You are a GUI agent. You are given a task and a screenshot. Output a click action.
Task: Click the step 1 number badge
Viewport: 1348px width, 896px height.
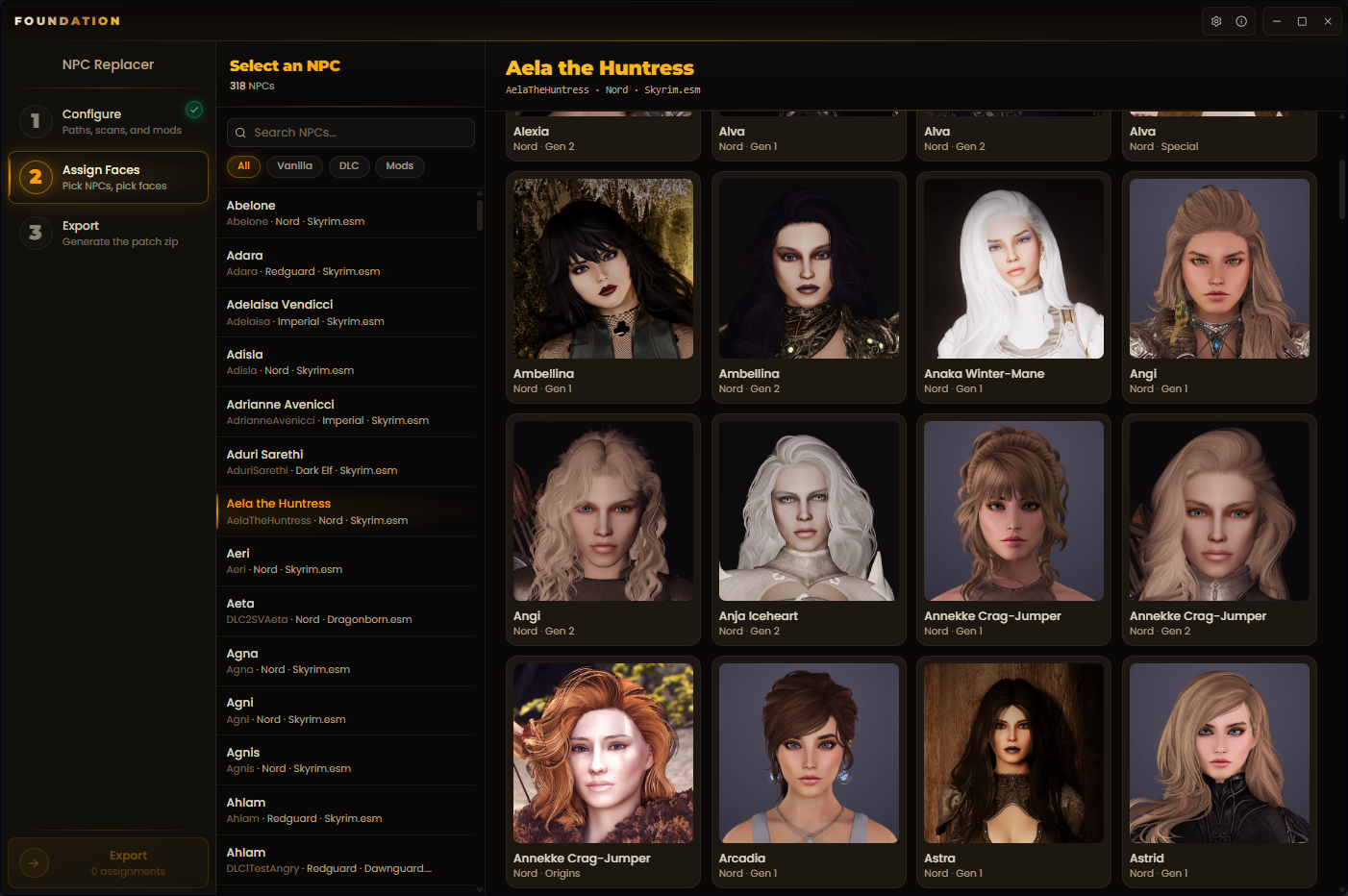click(36, 121)
